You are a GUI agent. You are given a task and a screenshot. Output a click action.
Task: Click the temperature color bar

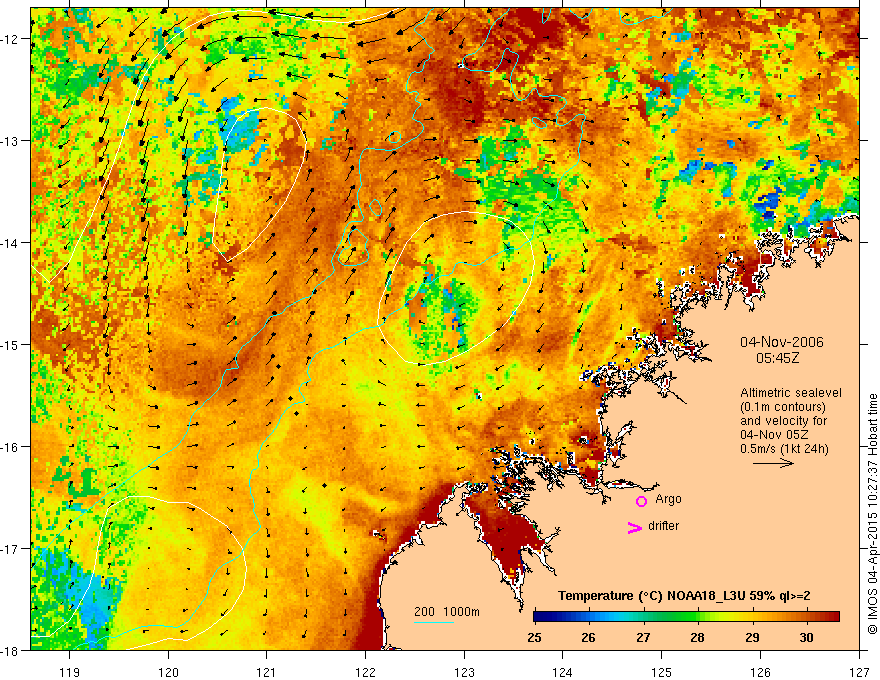[686, 617]
